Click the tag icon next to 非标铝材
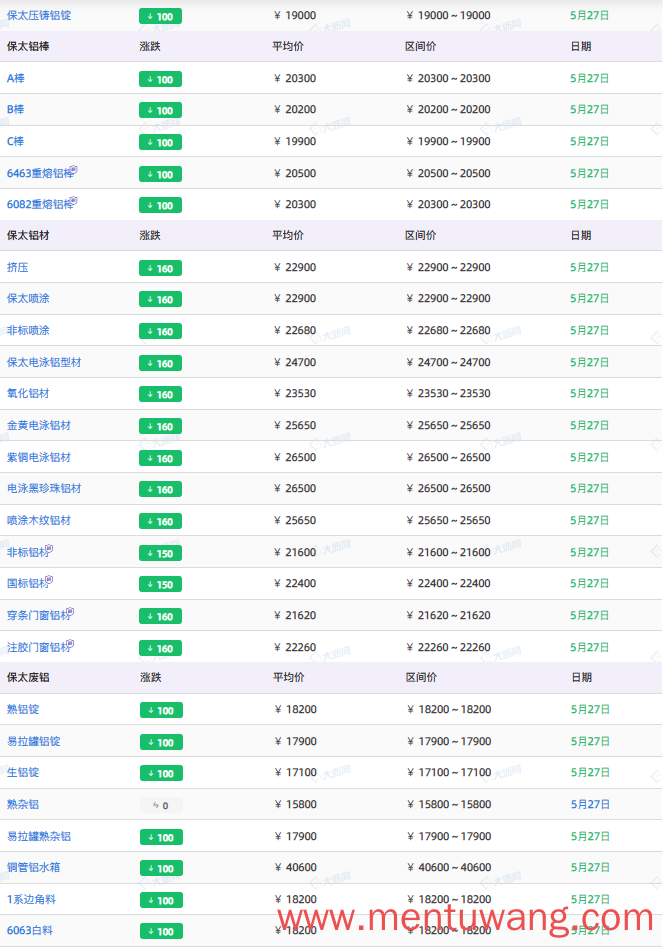The height and width of the screenshot is (948, 663). 50,549
